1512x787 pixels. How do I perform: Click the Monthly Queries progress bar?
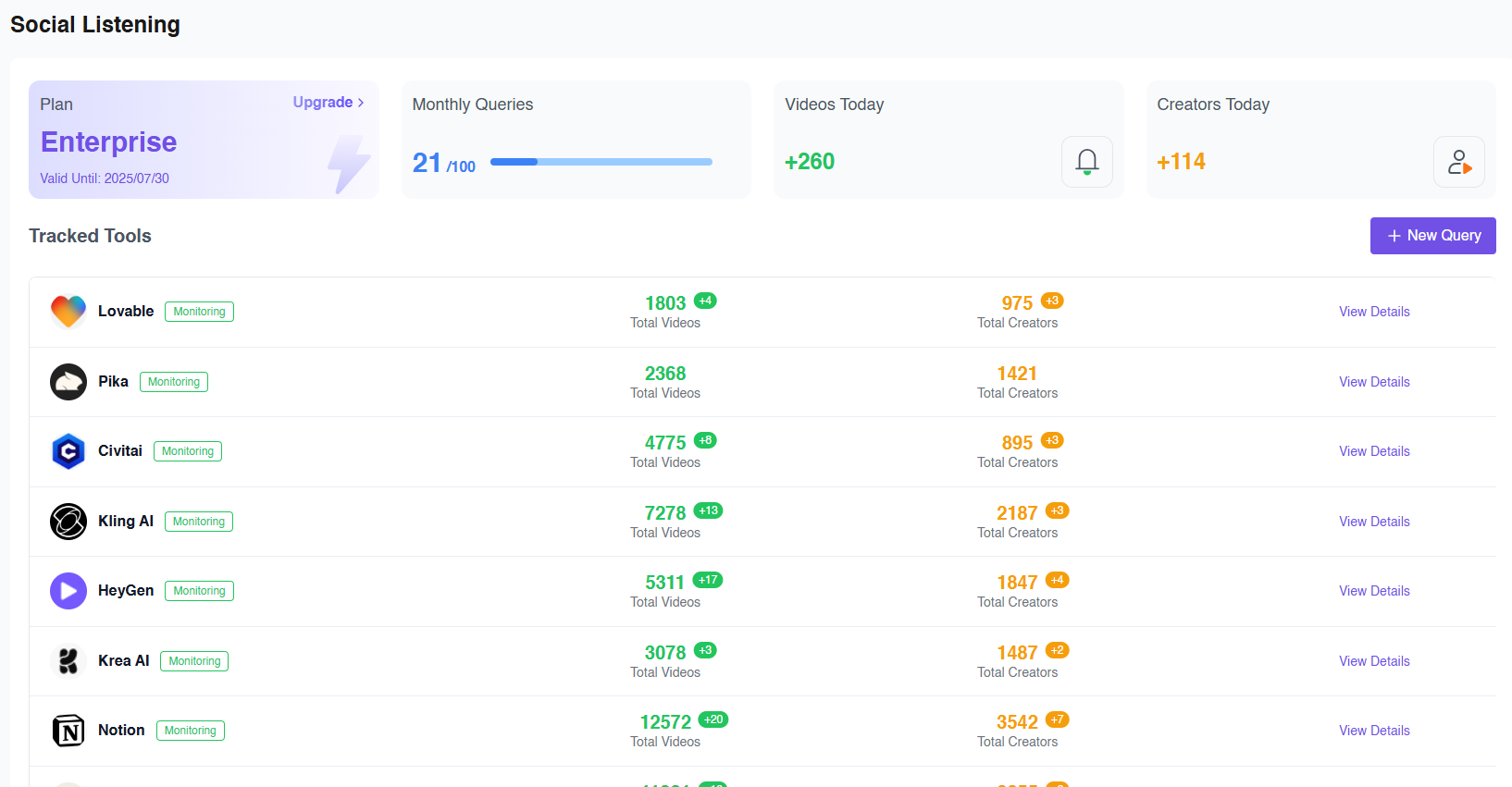[x=601, y=162]
